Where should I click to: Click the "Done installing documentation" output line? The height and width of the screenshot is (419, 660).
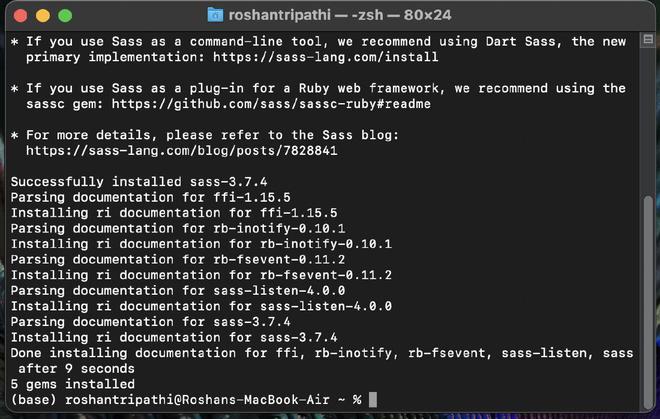tap(320, 352)
